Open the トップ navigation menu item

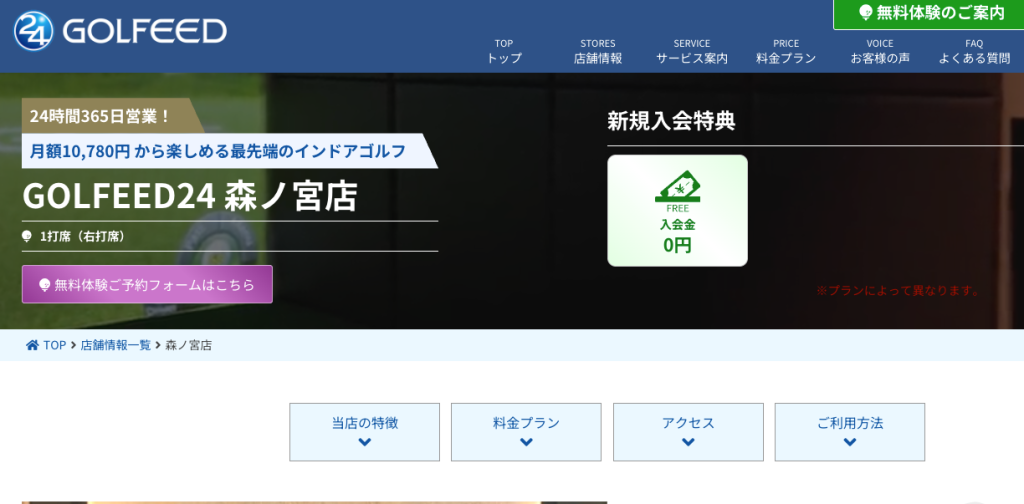coord(504,51)
